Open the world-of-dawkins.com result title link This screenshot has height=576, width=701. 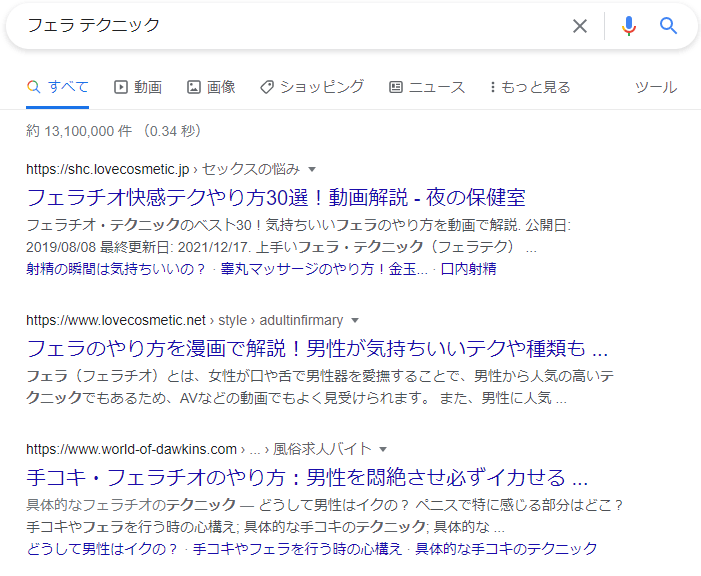pos(306,476)
